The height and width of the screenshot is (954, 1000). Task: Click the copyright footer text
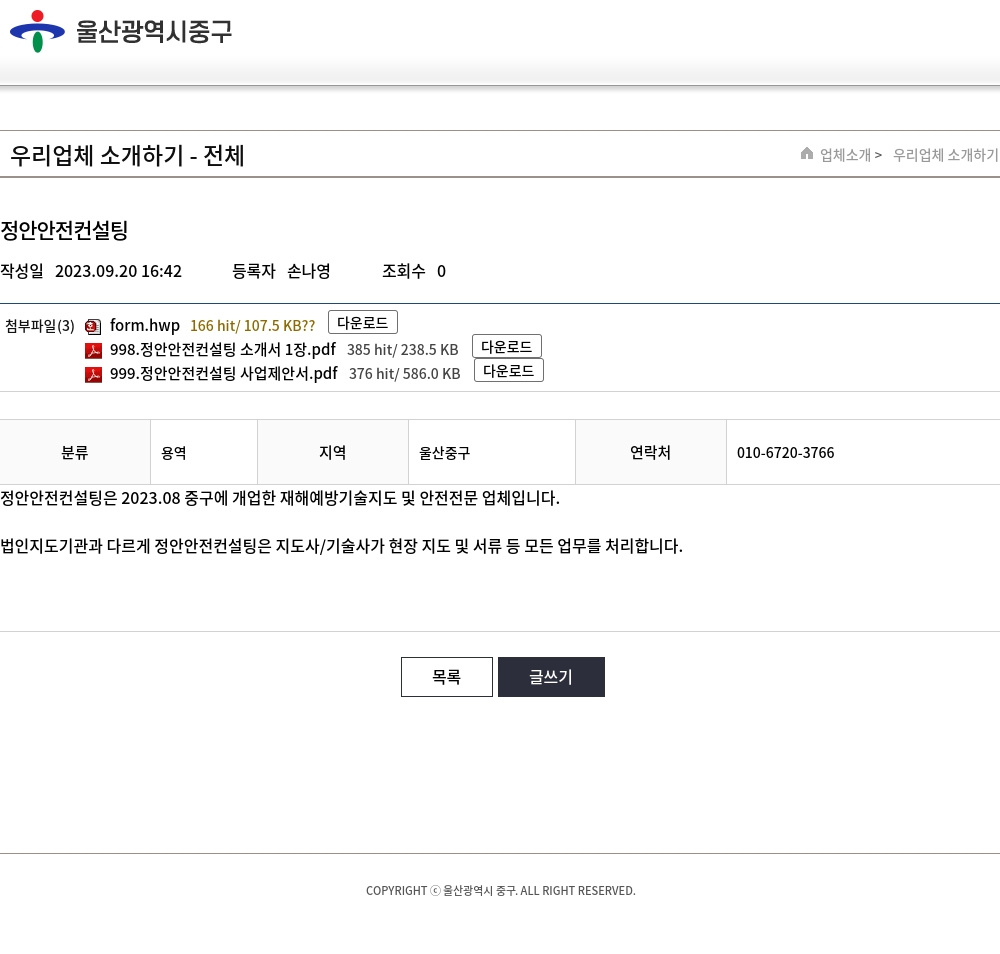coord(501,890)
